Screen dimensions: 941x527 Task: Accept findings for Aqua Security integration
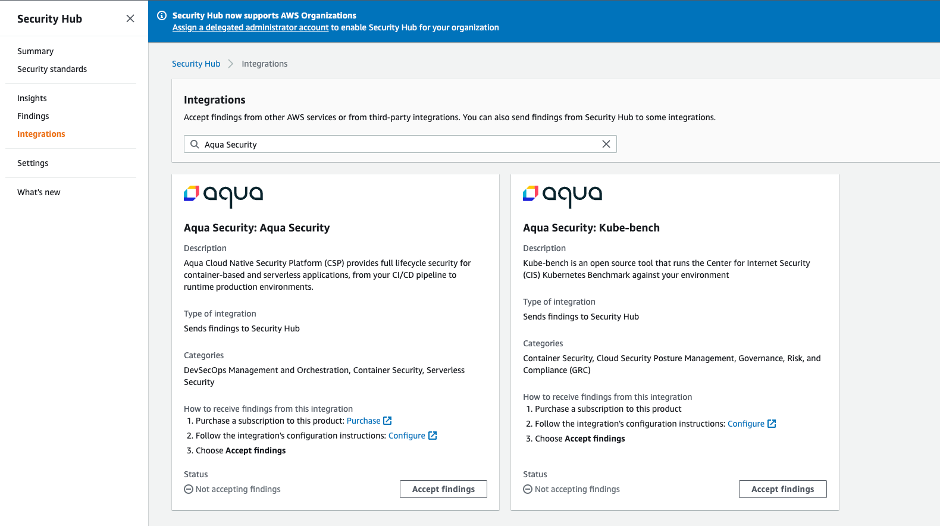click(x=443, y=489)
